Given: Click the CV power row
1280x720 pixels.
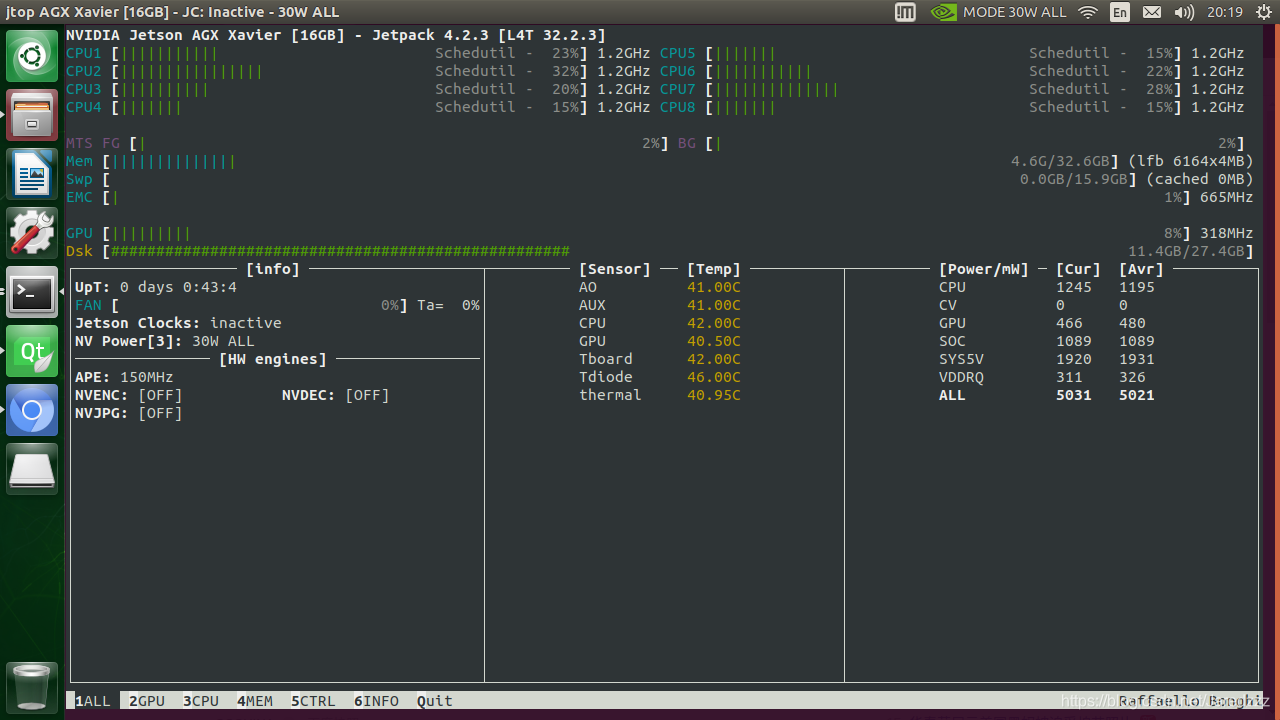Looking at the screenshot, I should point(1034,305).
